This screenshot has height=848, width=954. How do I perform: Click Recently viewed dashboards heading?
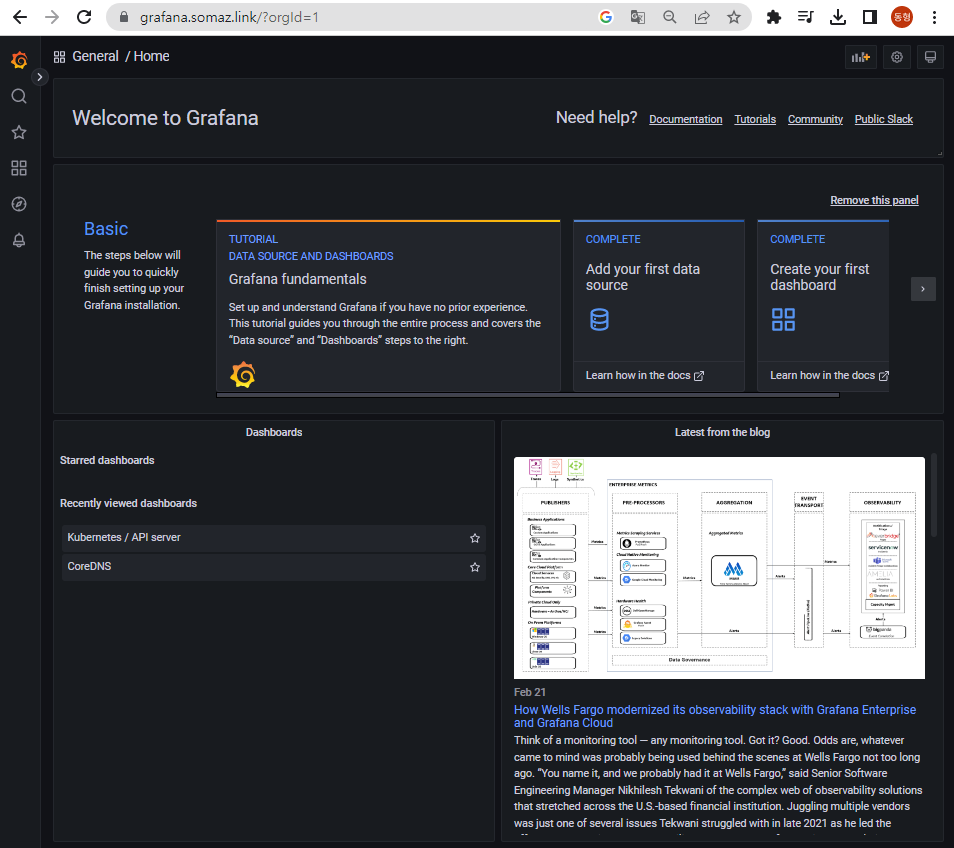(128, 503)
